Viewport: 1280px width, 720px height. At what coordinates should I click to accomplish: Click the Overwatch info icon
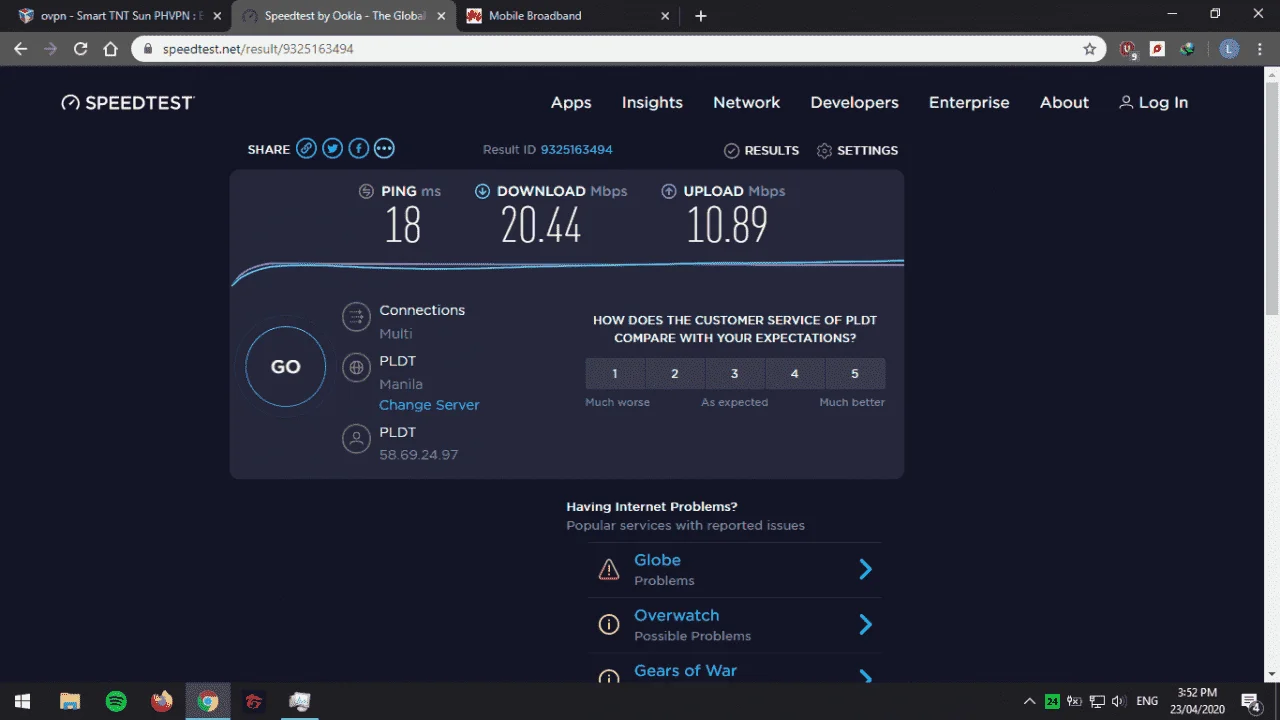pyautogui.click(x=608, y=625)
